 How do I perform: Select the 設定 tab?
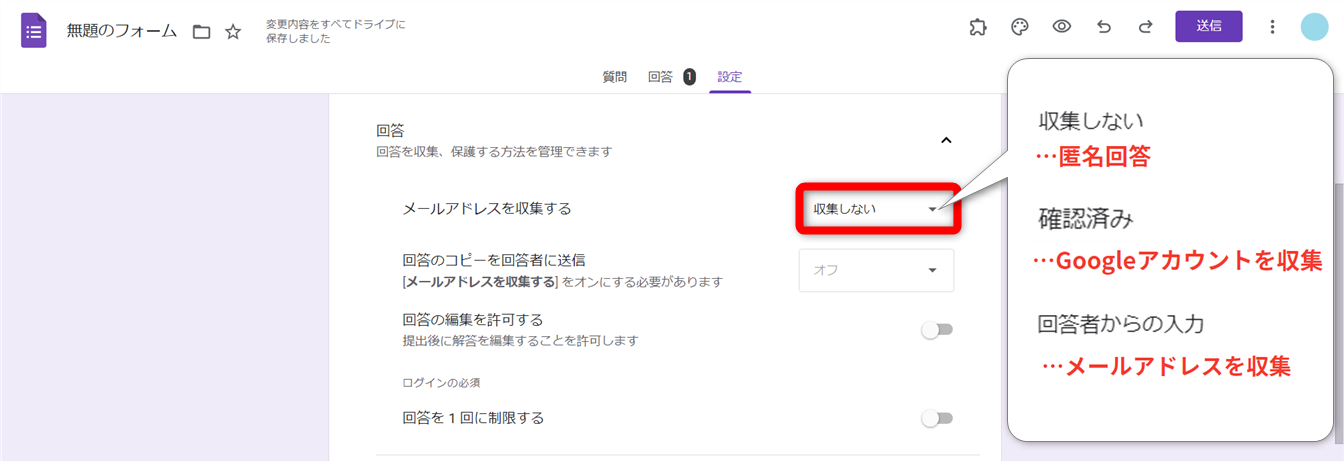(x=730, y=77)
